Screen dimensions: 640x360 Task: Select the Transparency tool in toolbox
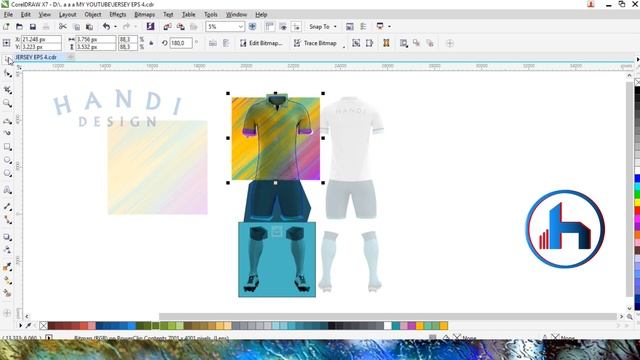click(7, 250)
